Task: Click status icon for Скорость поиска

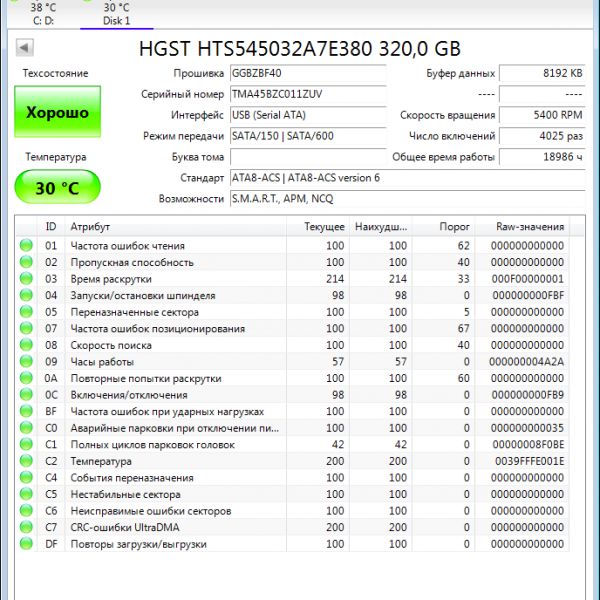Action: coord(26,345)
